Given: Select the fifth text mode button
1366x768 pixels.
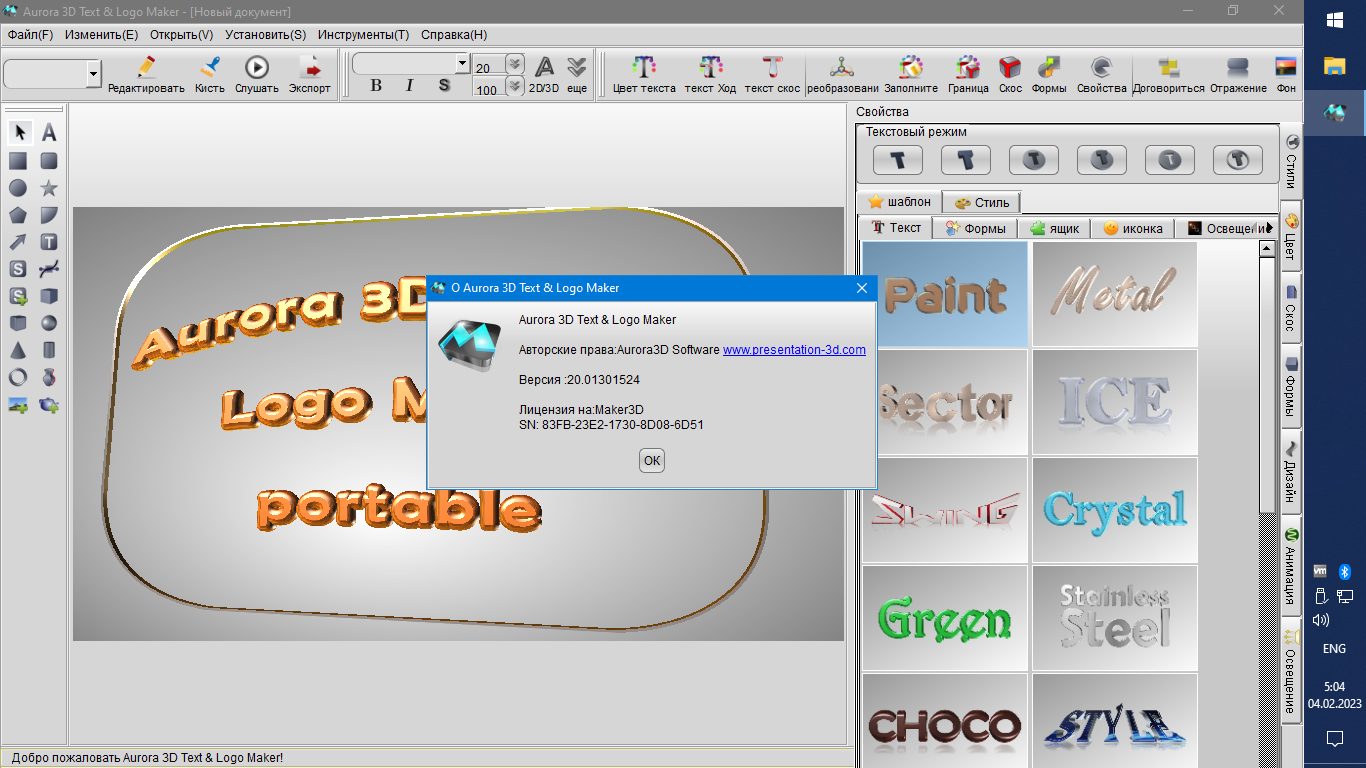Looking at the screenshot, I should pyautogui.click(x=1170, y=160).
